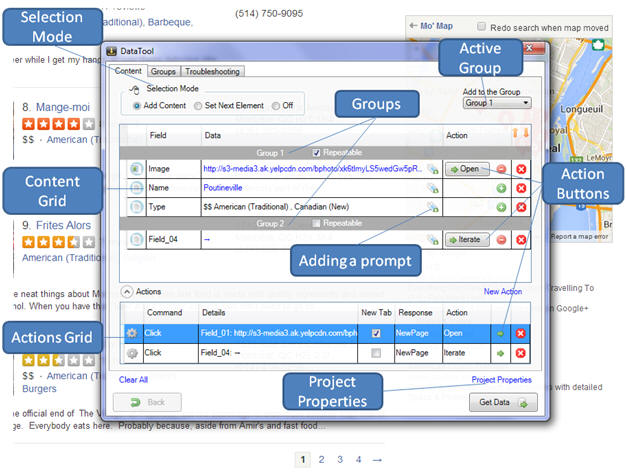
Task: Delete the second Click action (Field_04)
Action: [521, 353]
